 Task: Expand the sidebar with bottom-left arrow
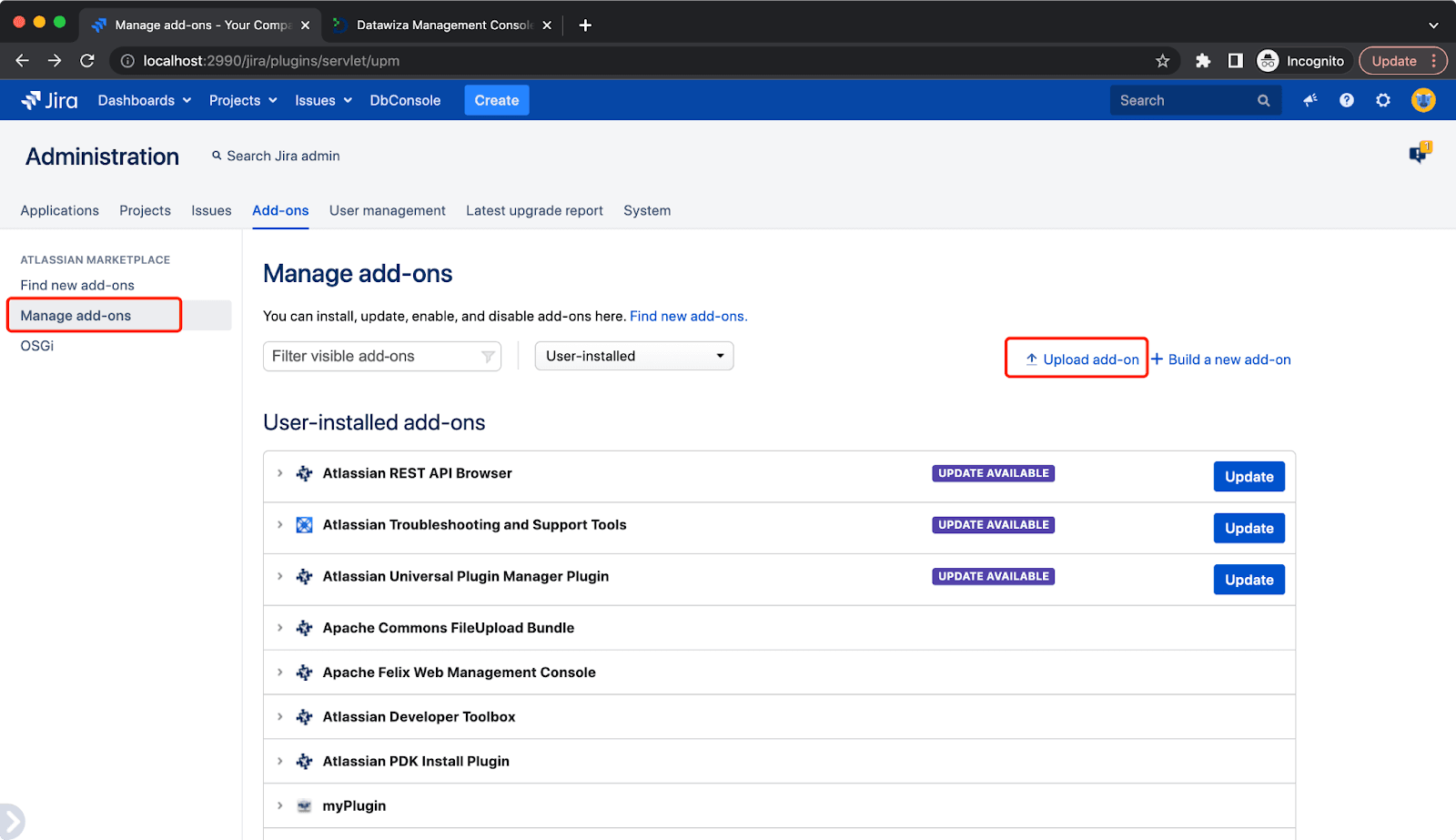(12, 821)
